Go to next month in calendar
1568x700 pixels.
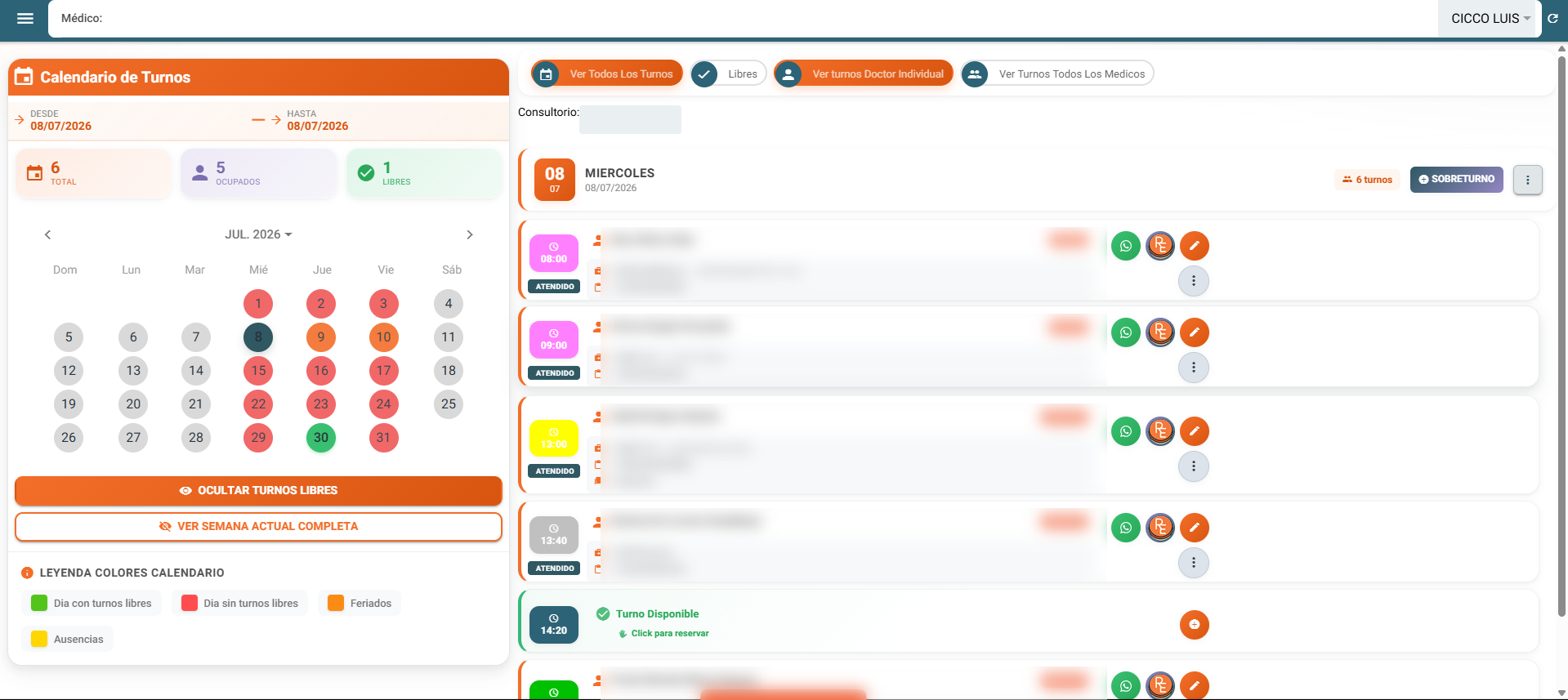470,234
